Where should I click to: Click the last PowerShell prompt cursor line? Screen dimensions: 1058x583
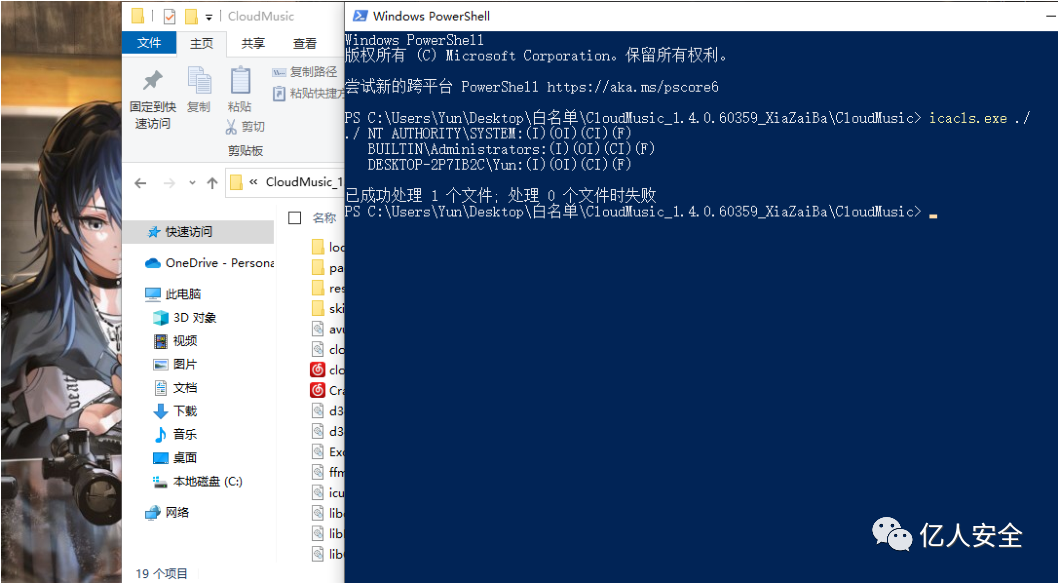click(641, 212)
